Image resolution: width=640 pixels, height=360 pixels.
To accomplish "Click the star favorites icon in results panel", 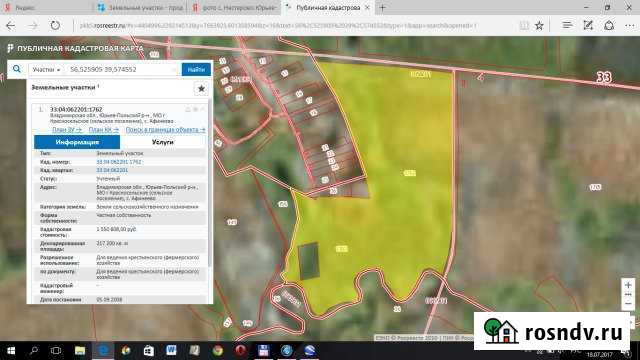I will (x=201, y=89).
